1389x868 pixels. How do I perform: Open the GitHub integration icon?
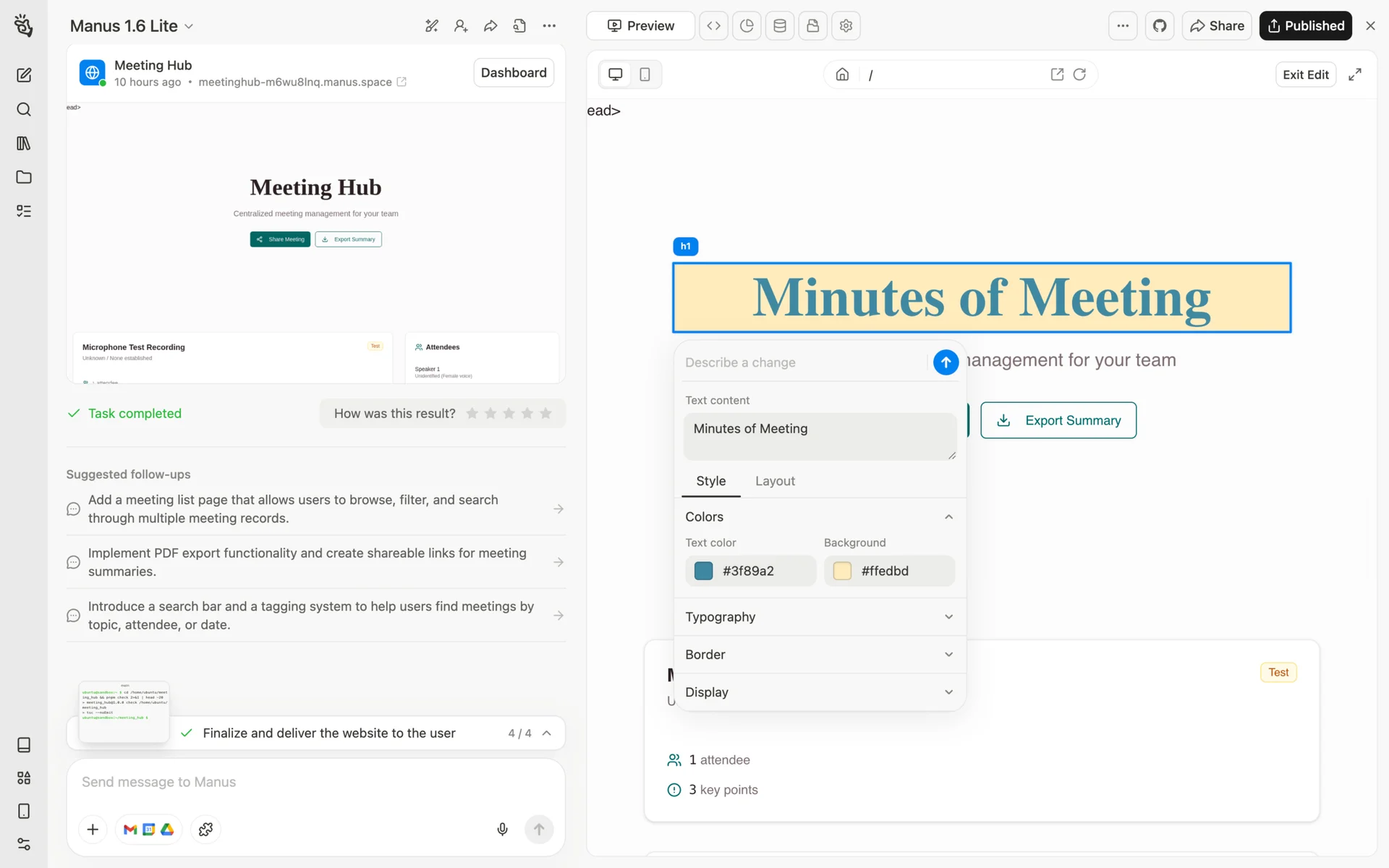click(x=1160, y=26)
